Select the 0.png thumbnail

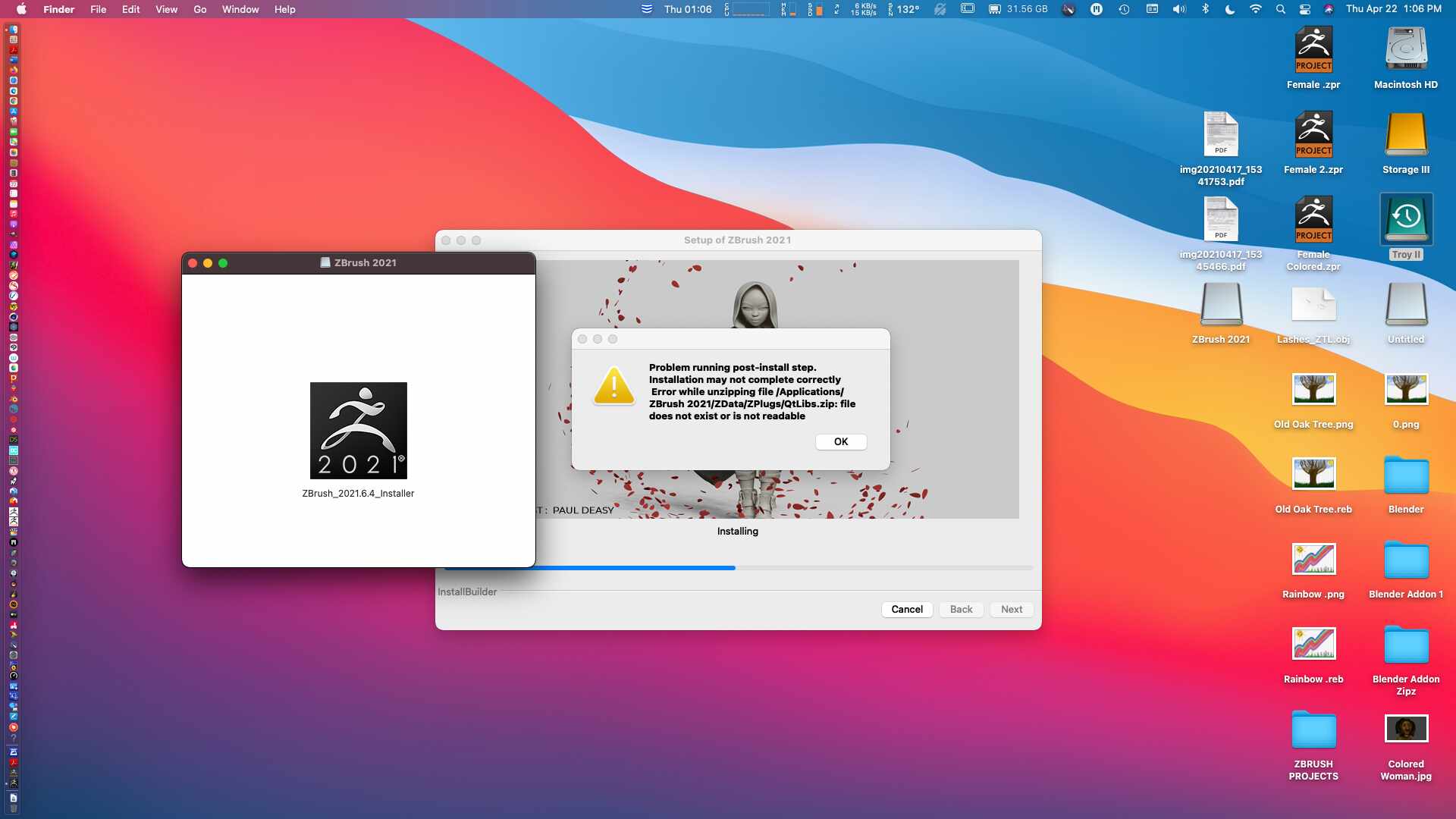pyautogui.click(x=1406, y=390)
